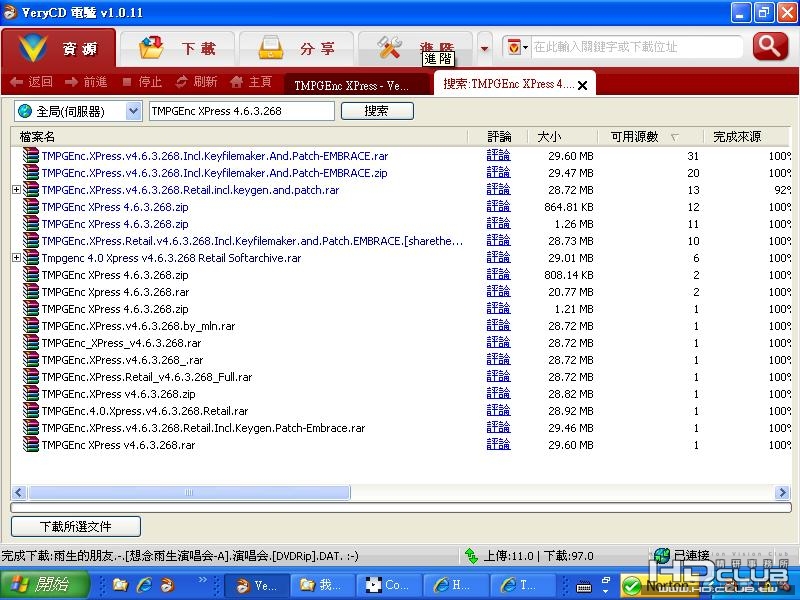Switch to the 'TMPGEnc XPress - Ve...' browser tab
This screenshot has width=800, height=600.
coord(356,85)
